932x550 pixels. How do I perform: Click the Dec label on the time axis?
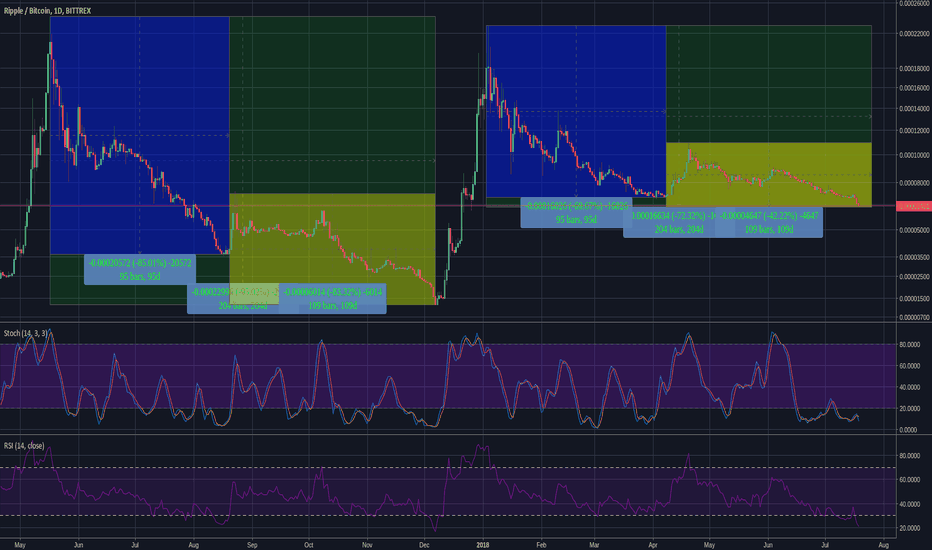[424, 545]
